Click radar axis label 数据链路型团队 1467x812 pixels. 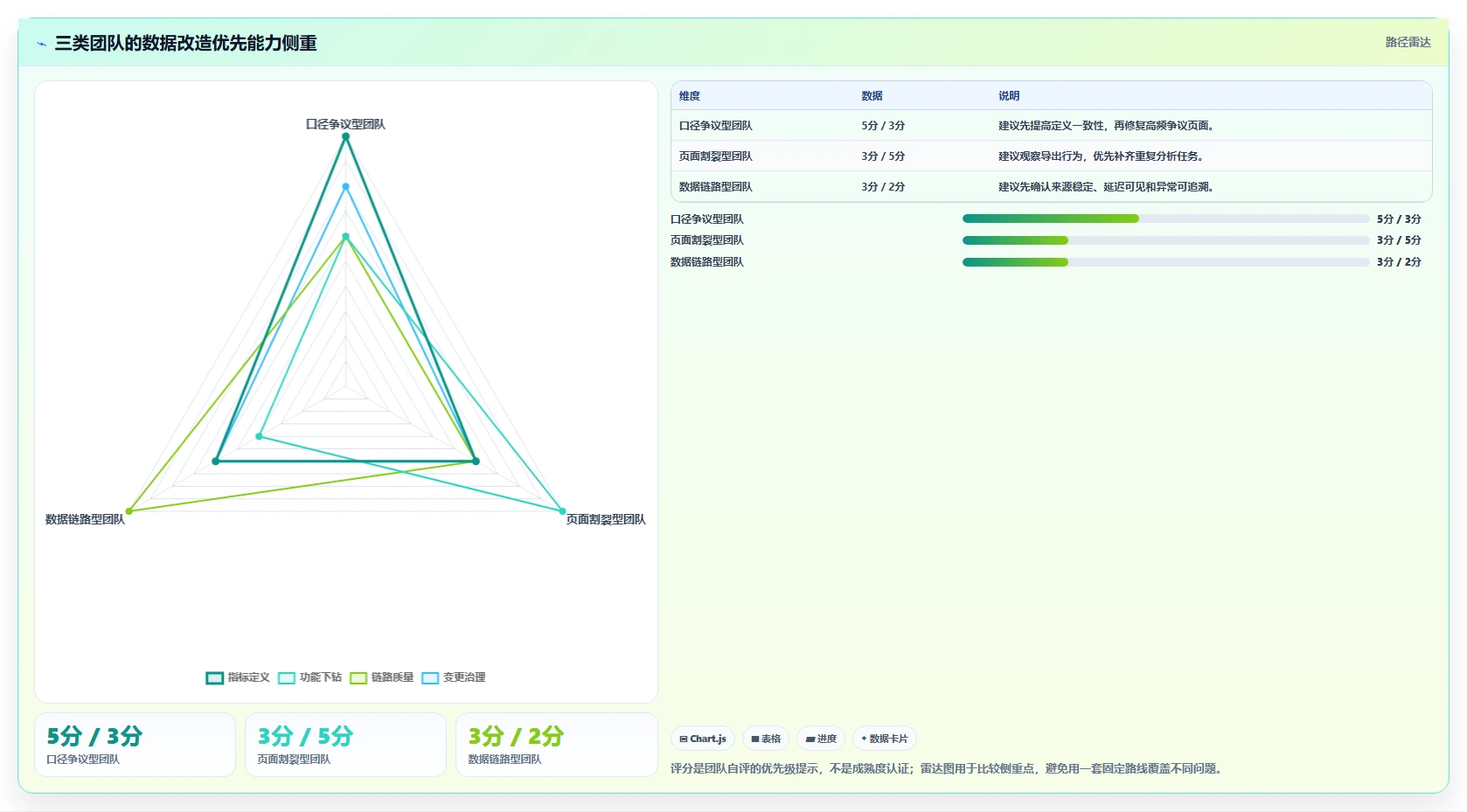click(85, 519)
